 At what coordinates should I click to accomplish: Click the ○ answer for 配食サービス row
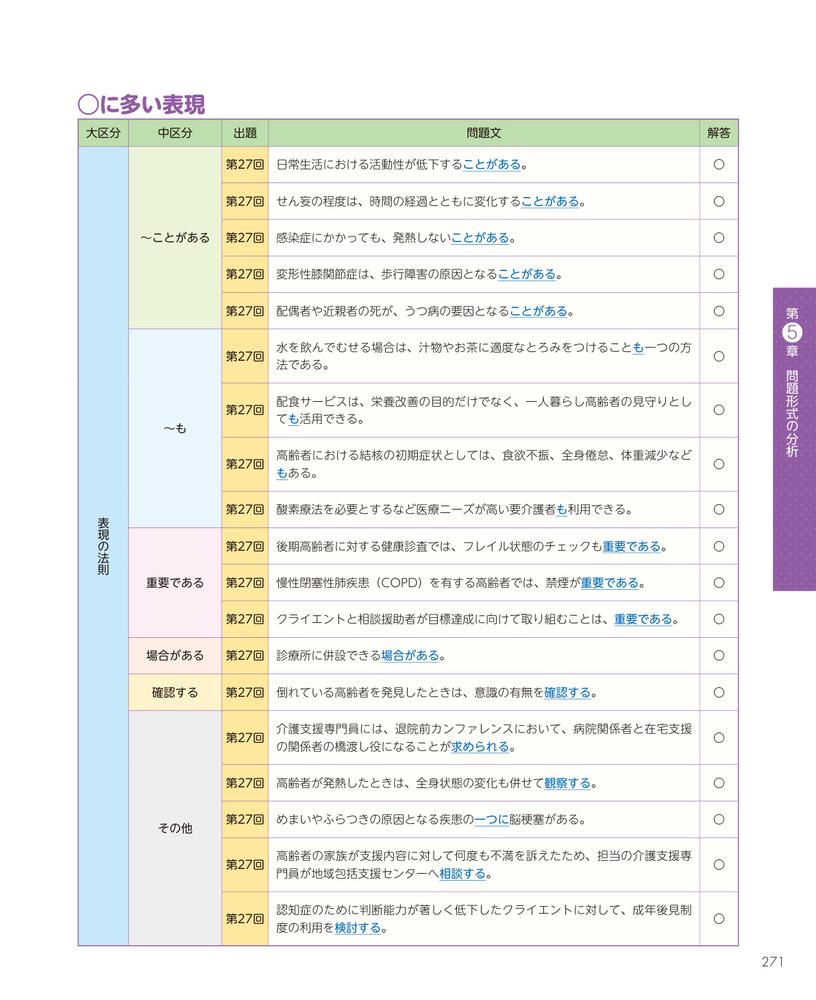(719, 410)
